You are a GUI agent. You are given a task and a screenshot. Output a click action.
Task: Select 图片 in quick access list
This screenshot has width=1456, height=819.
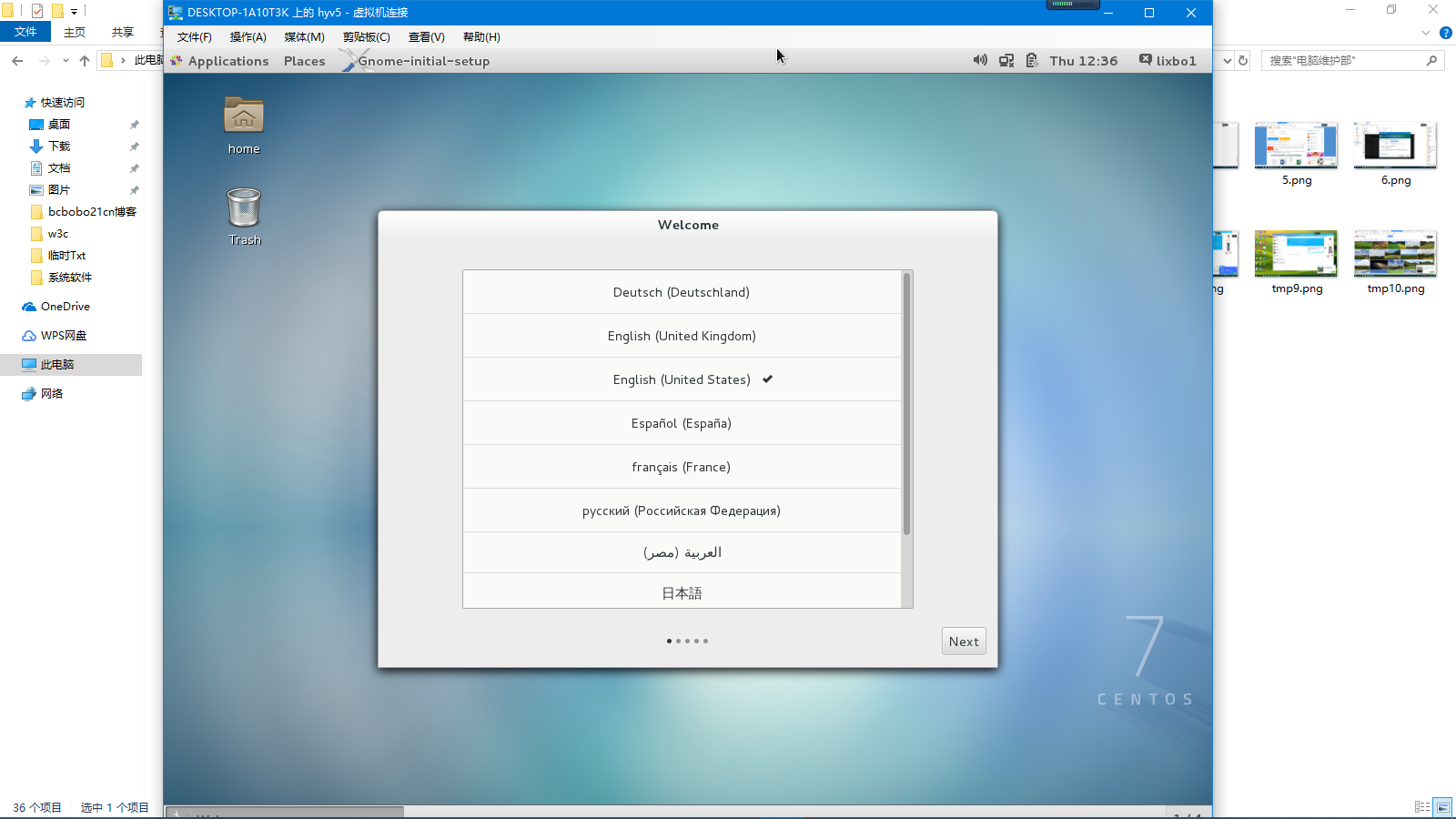click(x=59, y=190)
